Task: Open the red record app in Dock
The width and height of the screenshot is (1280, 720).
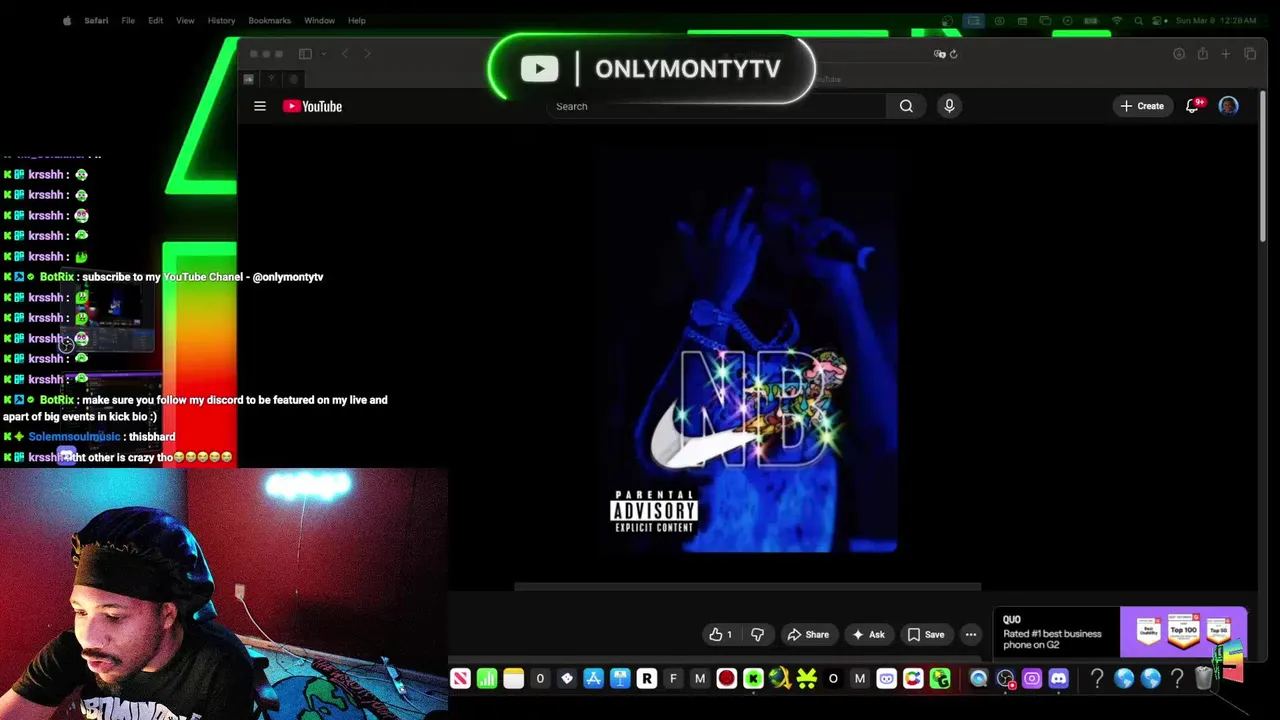Action: (726, 679)
